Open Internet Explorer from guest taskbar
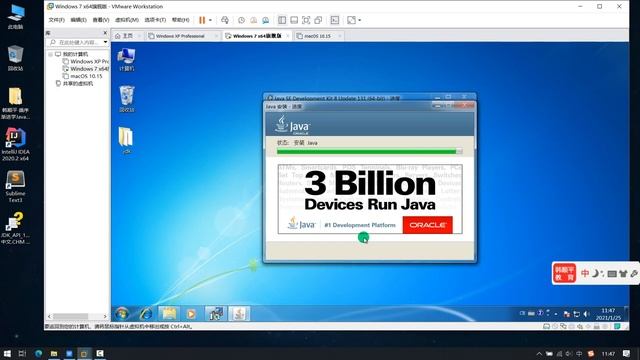 tap(146, 313)
